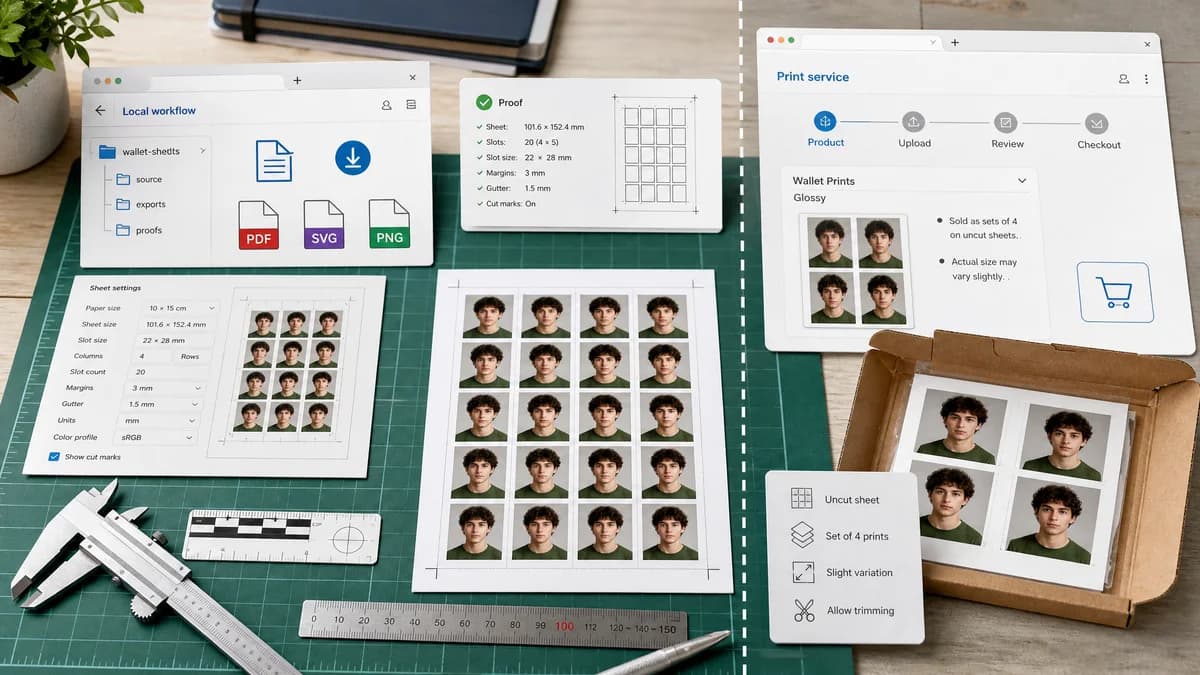Click the 'Uncut sheet' label
The image size is (1200, 675).
click(x=852, y=499)
